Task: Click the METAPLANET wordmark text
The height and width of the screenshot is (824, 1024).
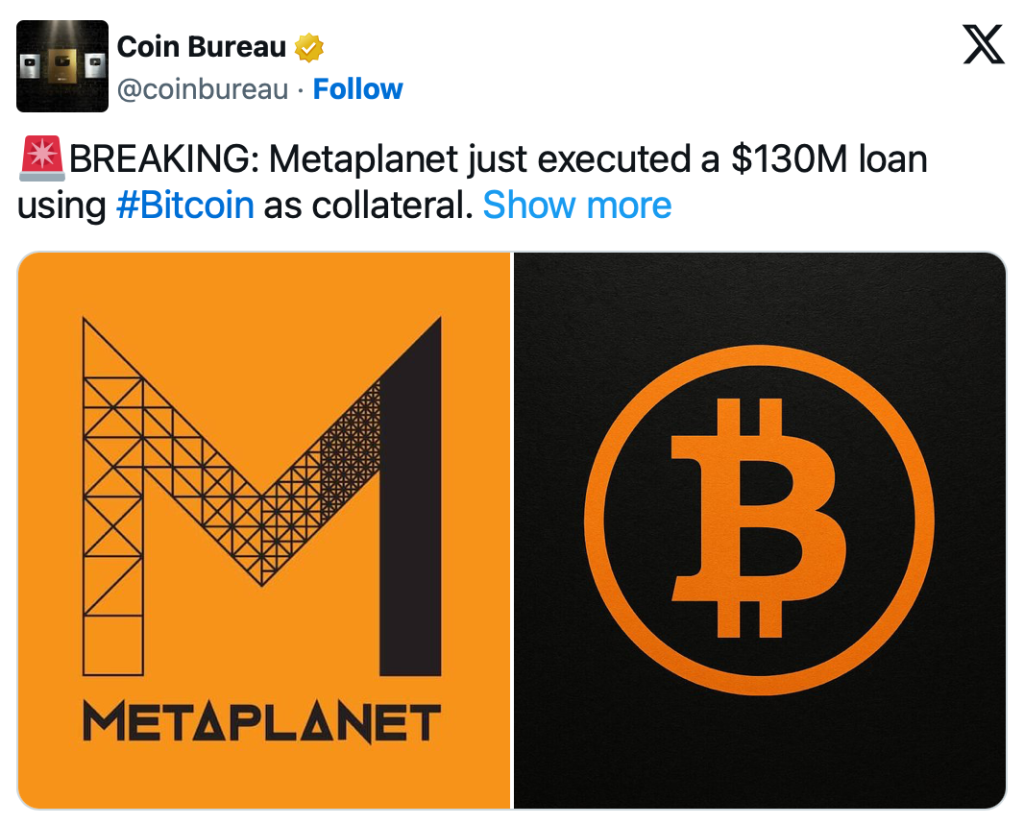Action: (x=261, y=722)
